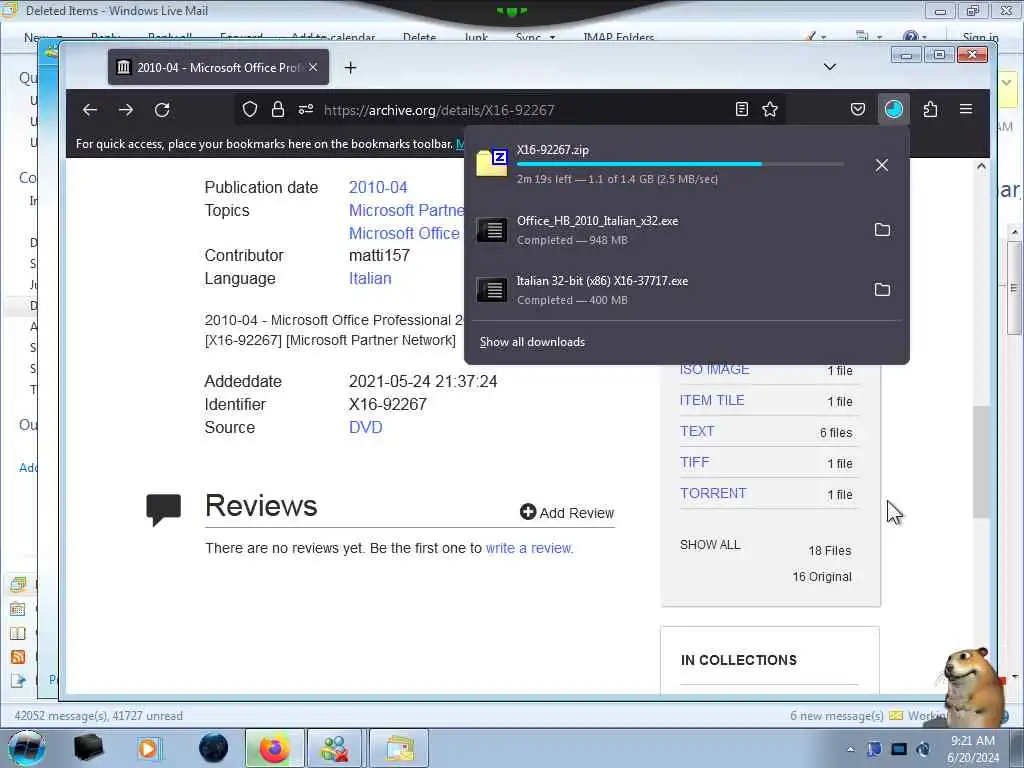Screen dimensions: 1024x768
Task: Open Contacts shortcut in Live Mail sidebar
Action: pos(18,633)
